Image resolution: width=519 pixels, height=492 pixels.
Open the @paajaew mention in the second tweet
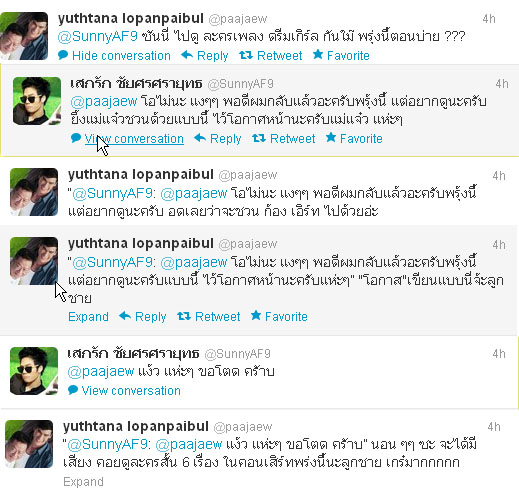point(104,101)
